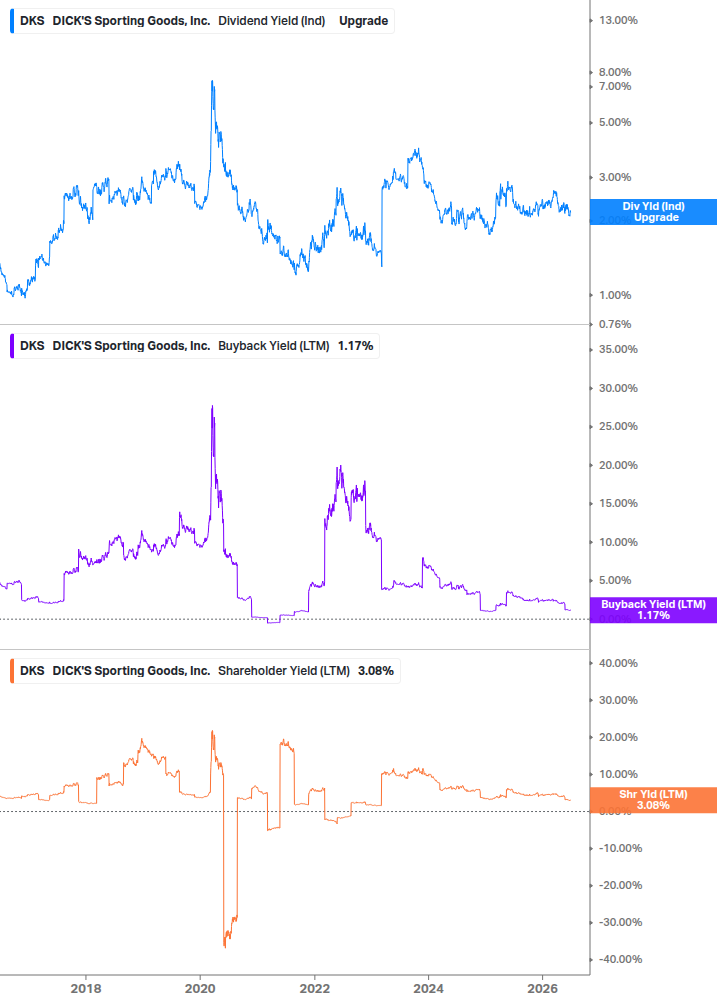Click the Buyback Yield (LTM) legend label
This screenshot has height=1005, width=717.
tap(274, 346)
